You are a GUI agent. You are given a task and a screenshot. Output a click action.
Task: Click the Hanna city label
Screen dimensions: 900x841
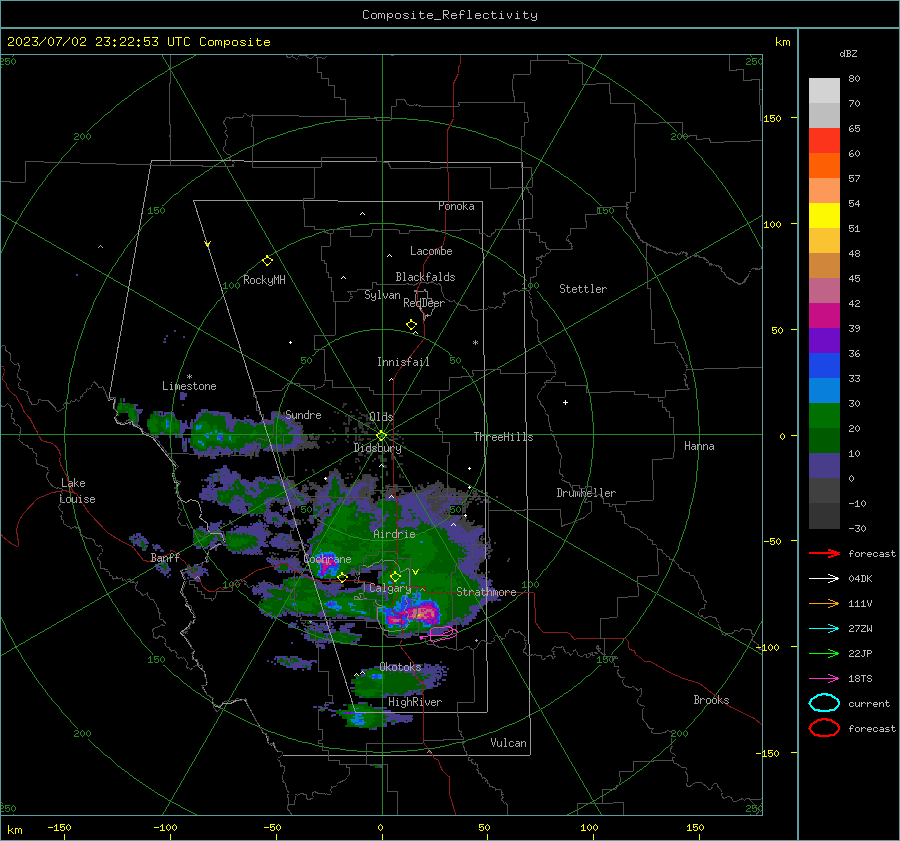click(x=699, y=446)
